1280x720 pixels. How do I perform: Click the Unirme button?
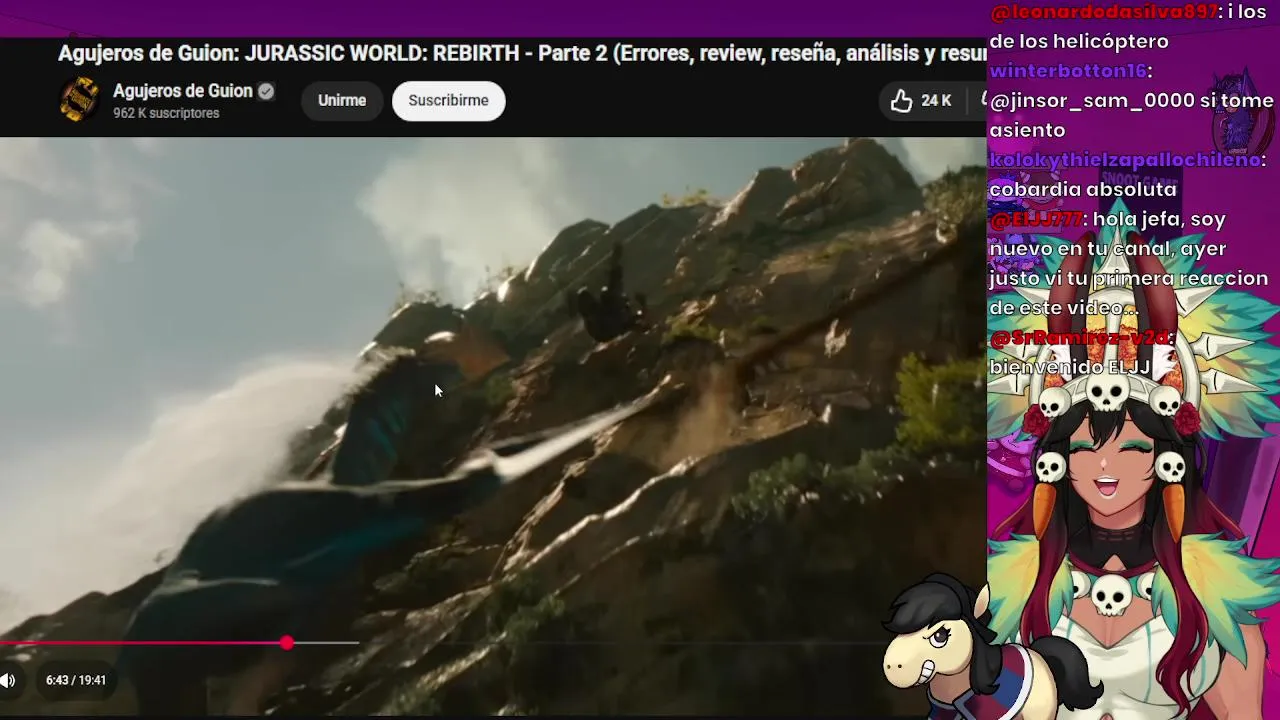coord(342,101)
